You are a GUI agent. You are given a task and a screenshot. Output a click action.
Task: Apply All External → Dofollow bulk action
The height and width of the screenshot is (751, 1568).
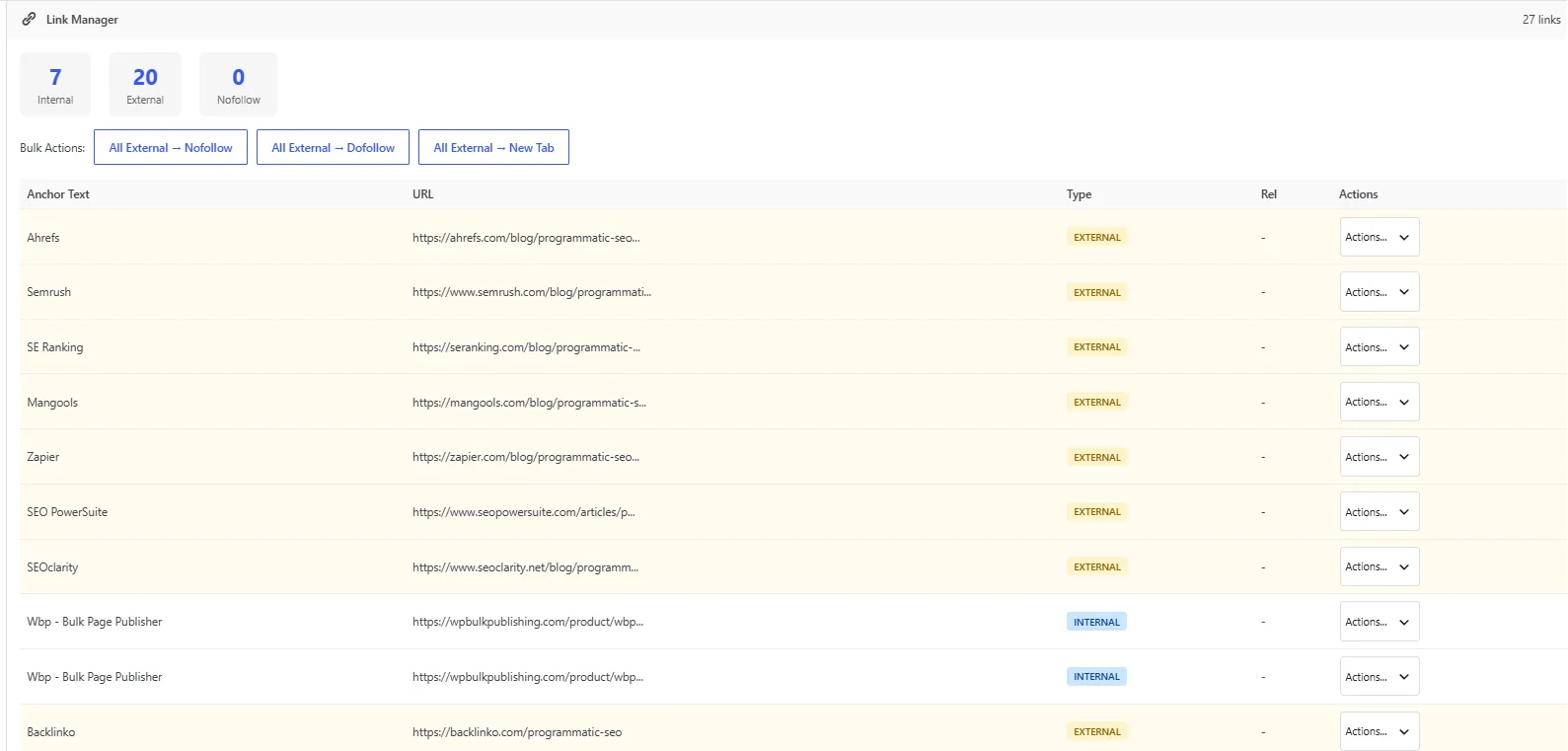pos(333,148)
